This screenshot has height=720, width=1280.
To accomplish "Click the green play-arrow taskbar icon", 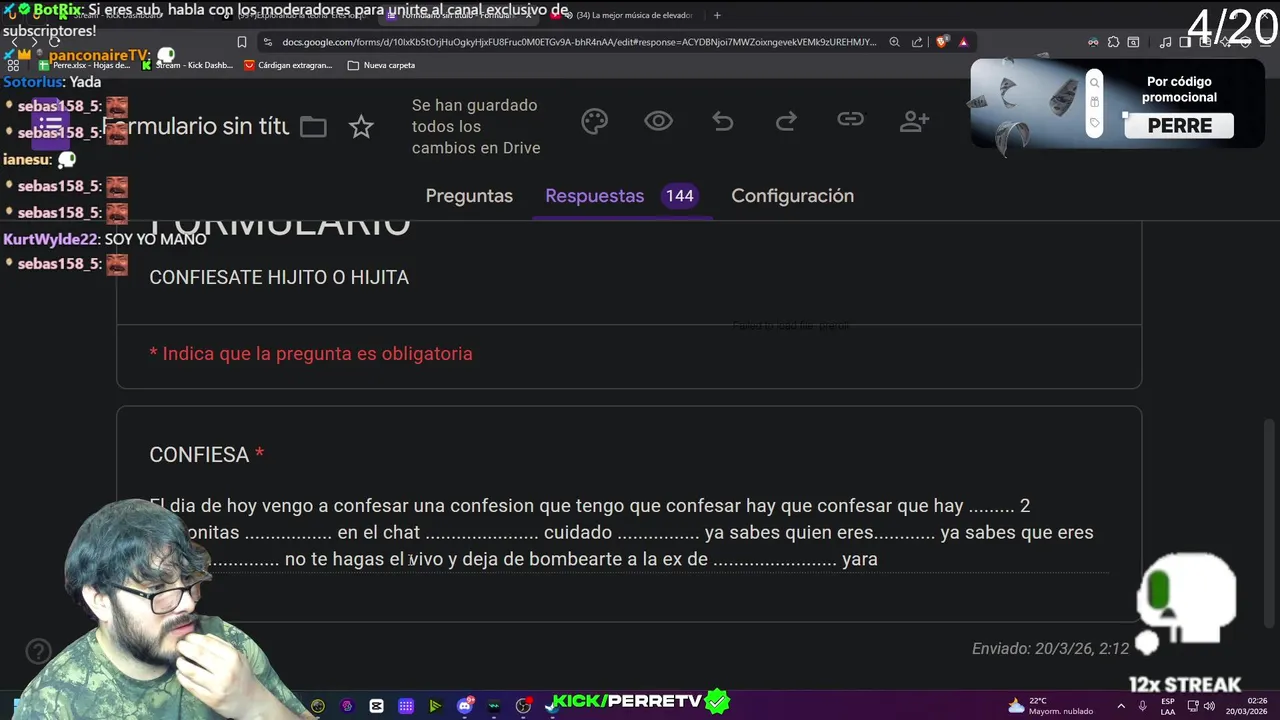I will point(435,706).
